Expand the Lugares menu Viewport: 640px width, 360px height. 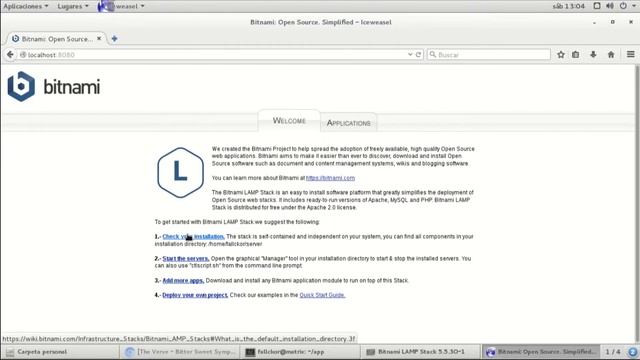point(73,6)
